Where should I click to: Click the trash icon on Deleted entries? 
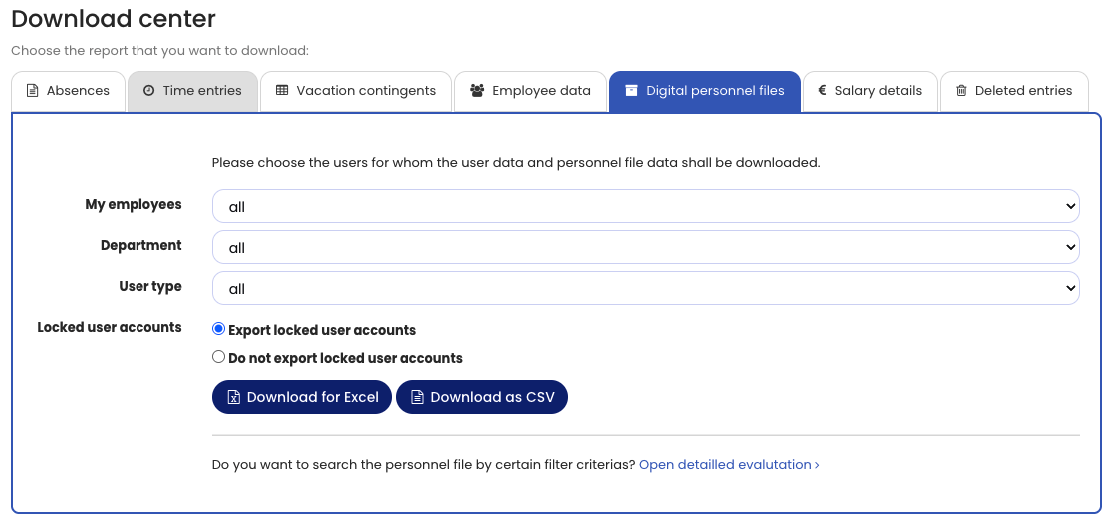[x=961, y=91]
